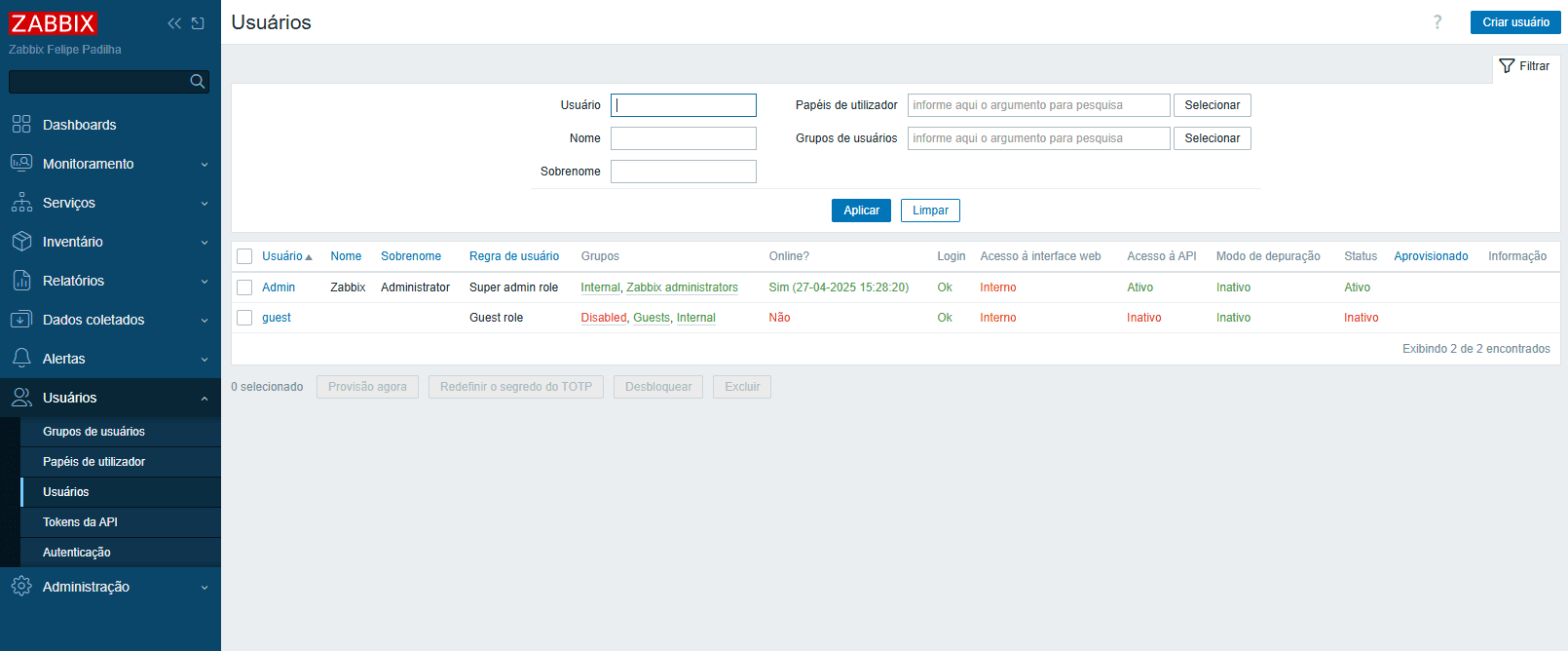Click the Limpar filter button
The width and height of the screenshot is (1568, 651).
[x=930, y=211]
